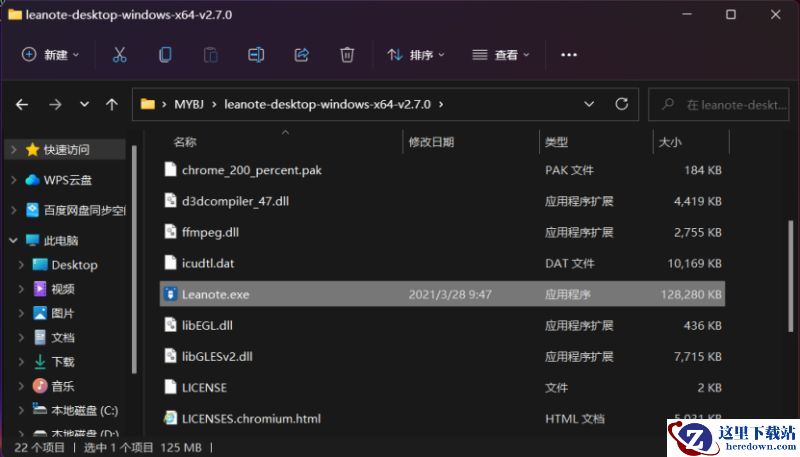This screenshot has height=457, width=800.
Task: Click the 2021/3/28 9:47 date cell
Action: pyautogui.click(x=450, y=294)
